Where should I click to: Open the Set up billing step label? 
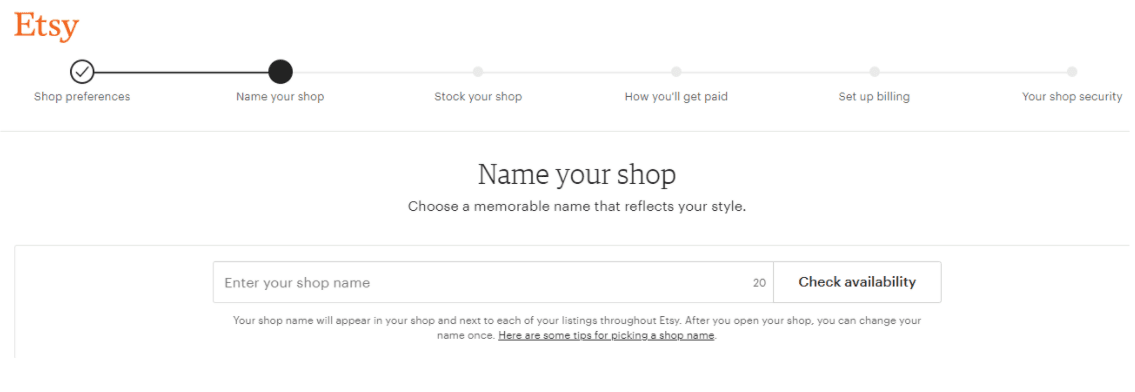click(874, 97)
